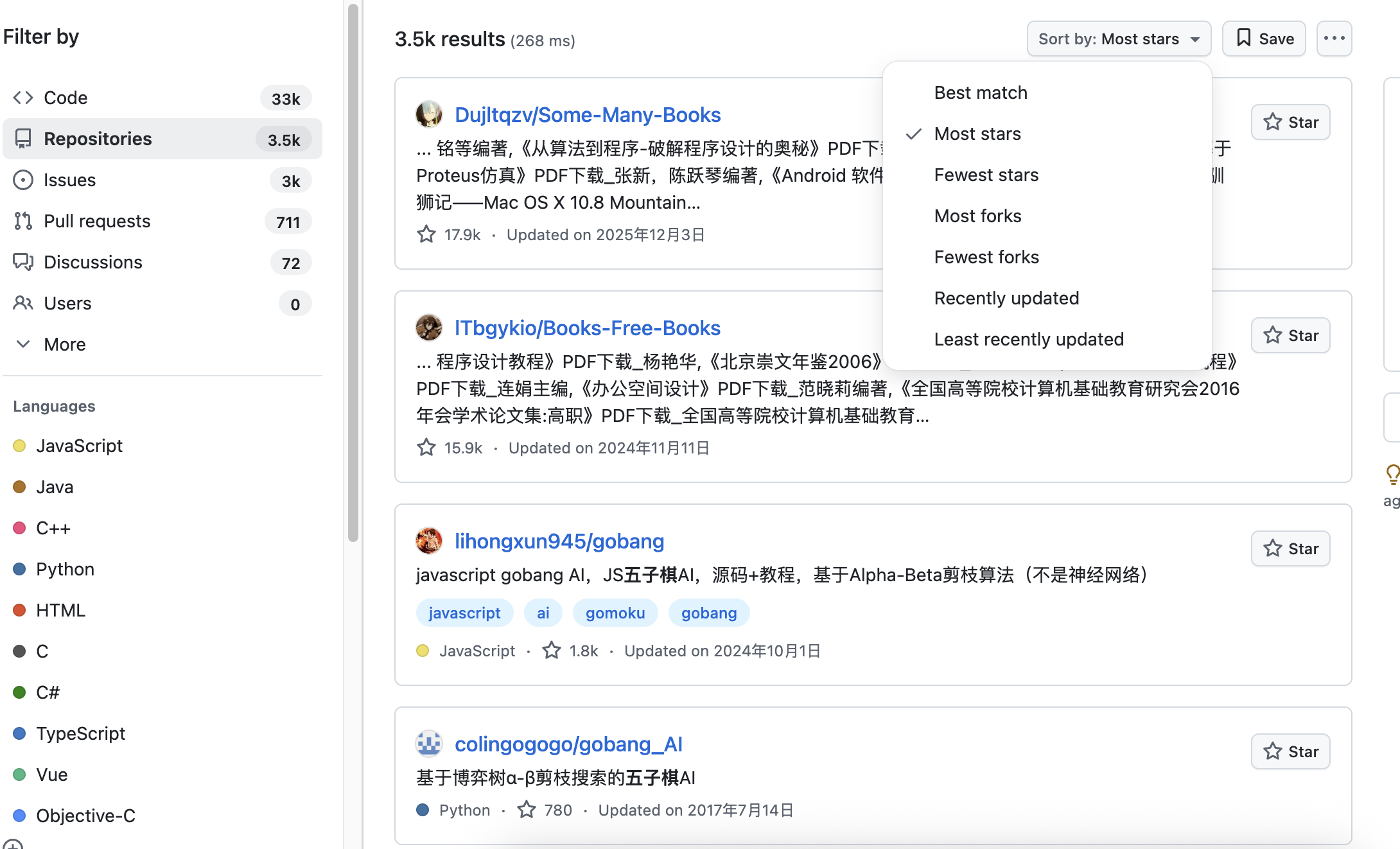The image size is (1400, 849).
Task: Star the lihongxun945/gobang repository
Action: click(x=1291, y=548)
